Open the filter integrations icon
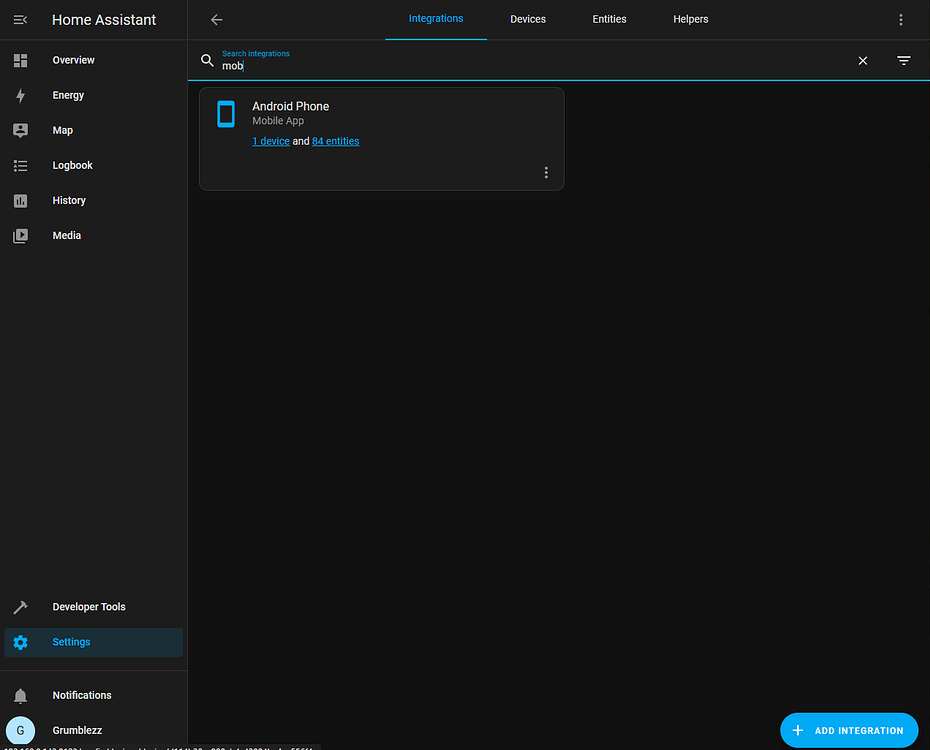This screenshot has width=930, height=750. [x=903, y=60]
